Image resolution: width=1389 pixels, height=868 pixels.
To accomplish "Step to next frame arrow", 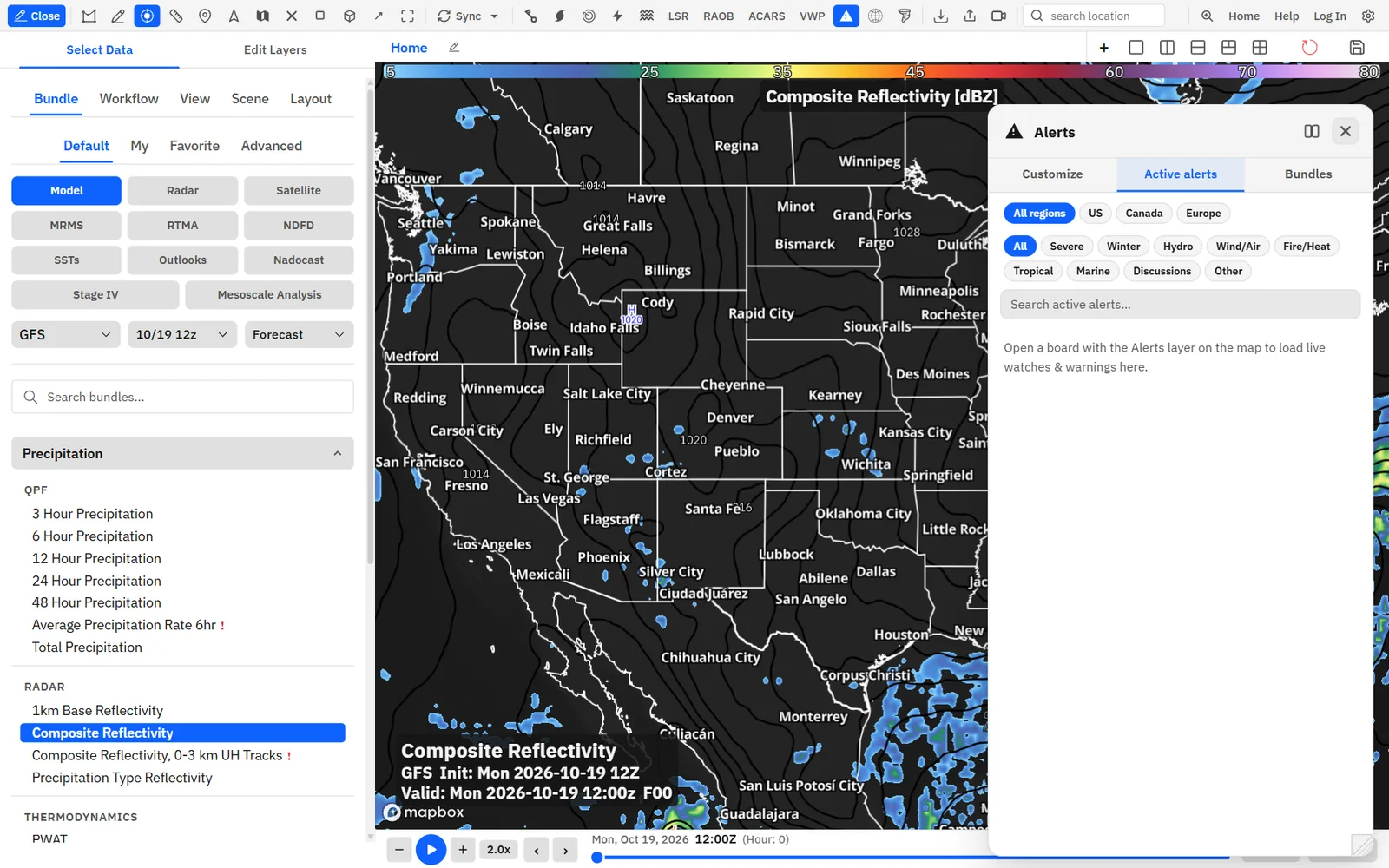I will (x=565, y=850).
